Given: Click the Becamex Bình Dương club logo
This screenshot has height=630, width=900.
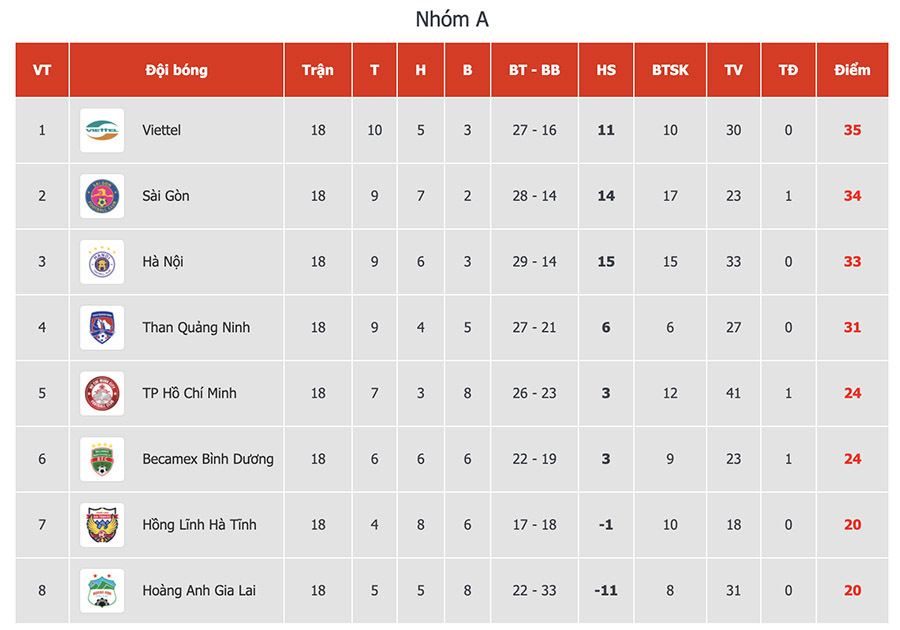Looking at the screenshot, I should (x=102, y=459).
